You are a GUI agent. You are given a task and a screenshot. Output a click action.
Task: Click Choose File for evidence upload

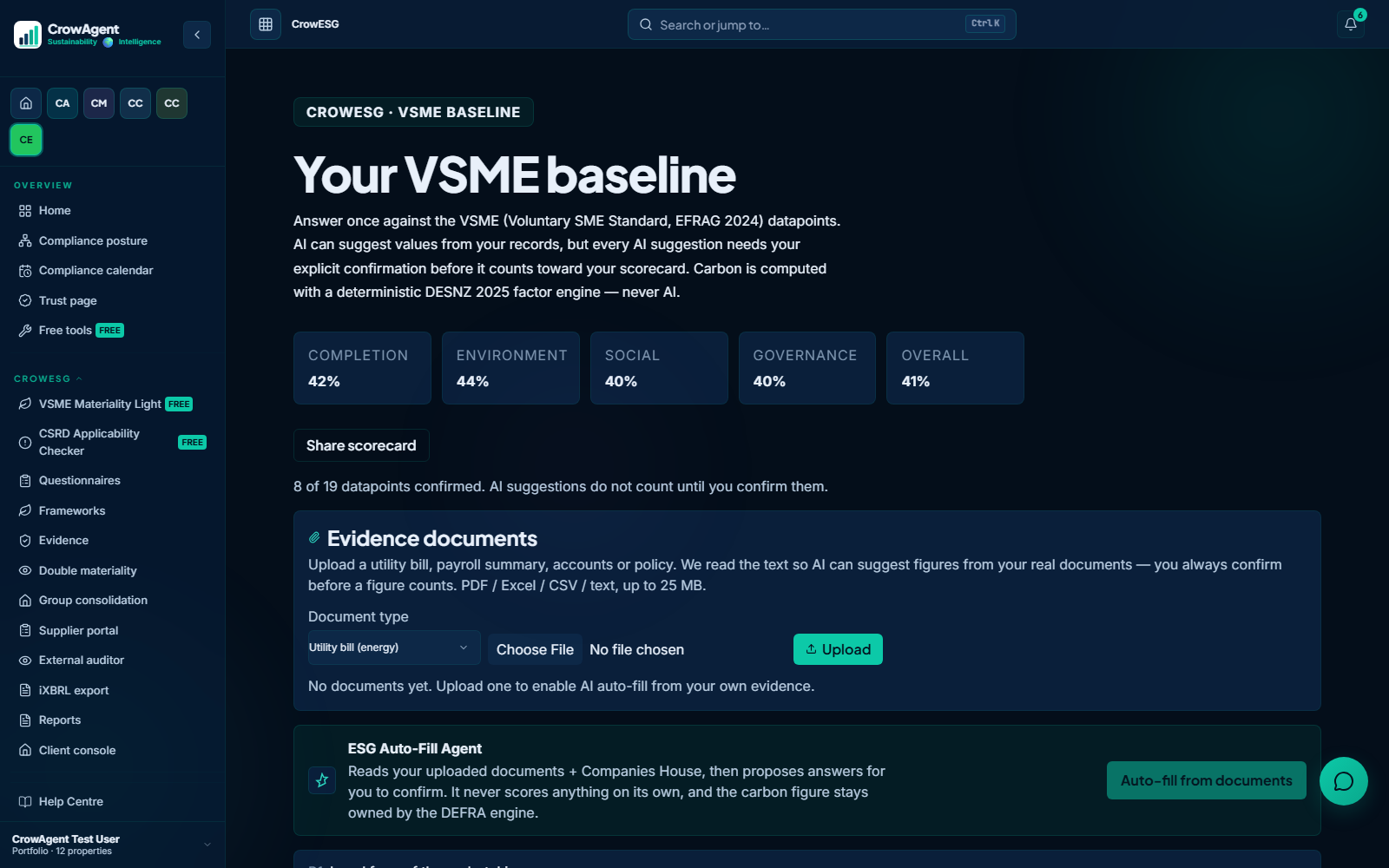[x=535, y=649]
